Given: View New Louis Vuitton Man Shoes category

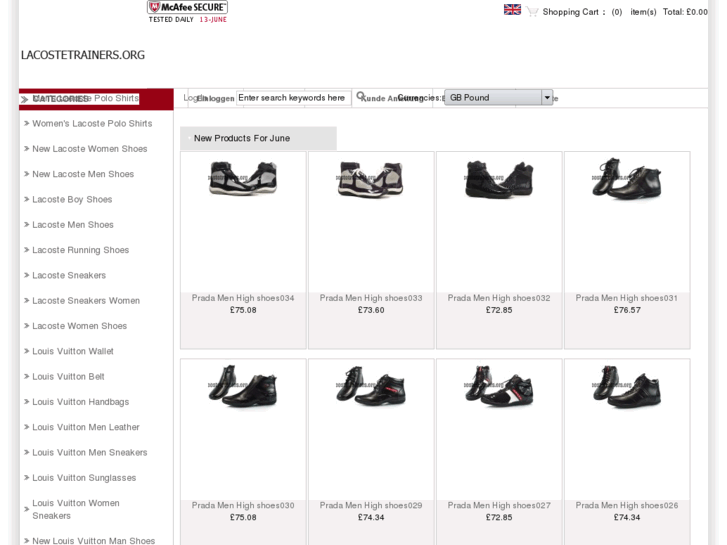Looking at the screenshot, I should tap(93, 540).
